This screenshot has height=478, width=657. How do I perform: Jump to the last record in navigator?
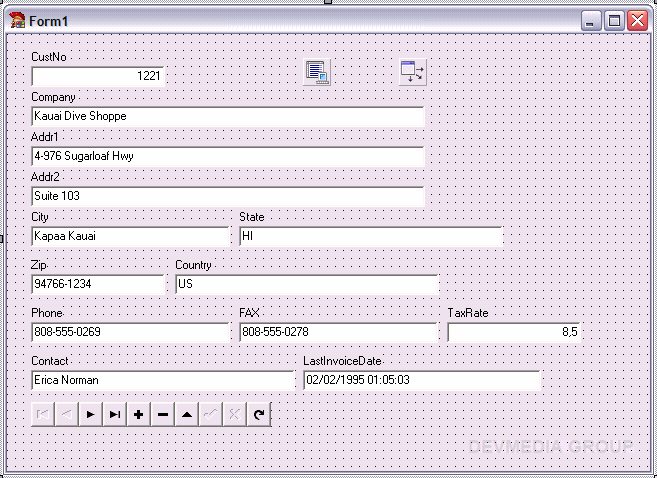[x=115, y=414]
